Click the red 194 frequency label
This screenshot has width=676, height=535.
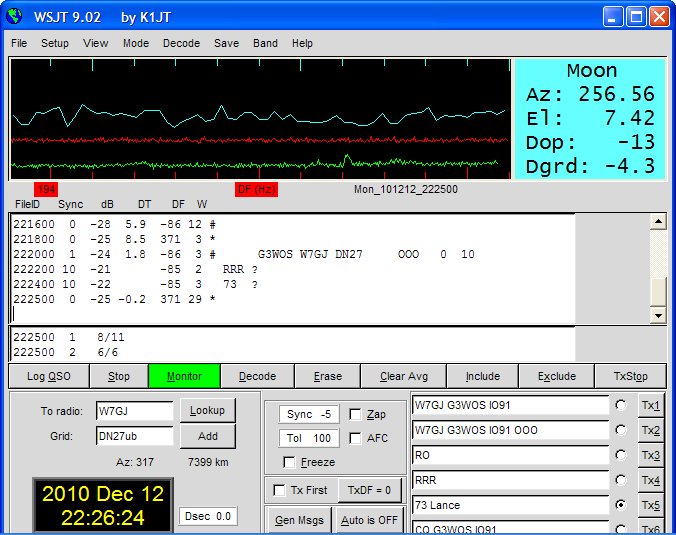tap(46, 189)
